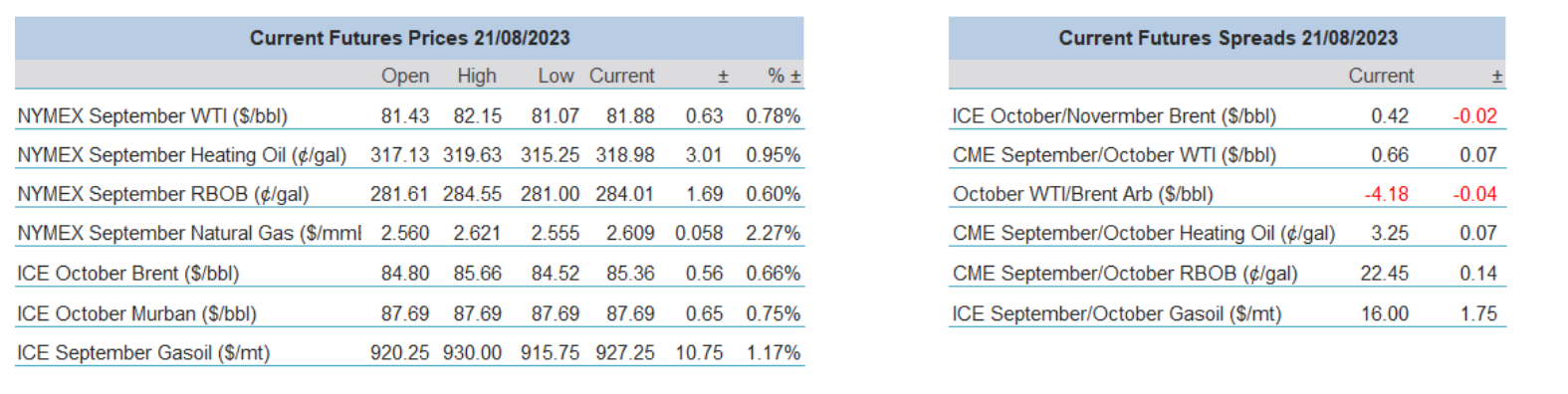Select NYMEX September Natural Gas label
The image size is (1568, 394).
tap(189, 233)
